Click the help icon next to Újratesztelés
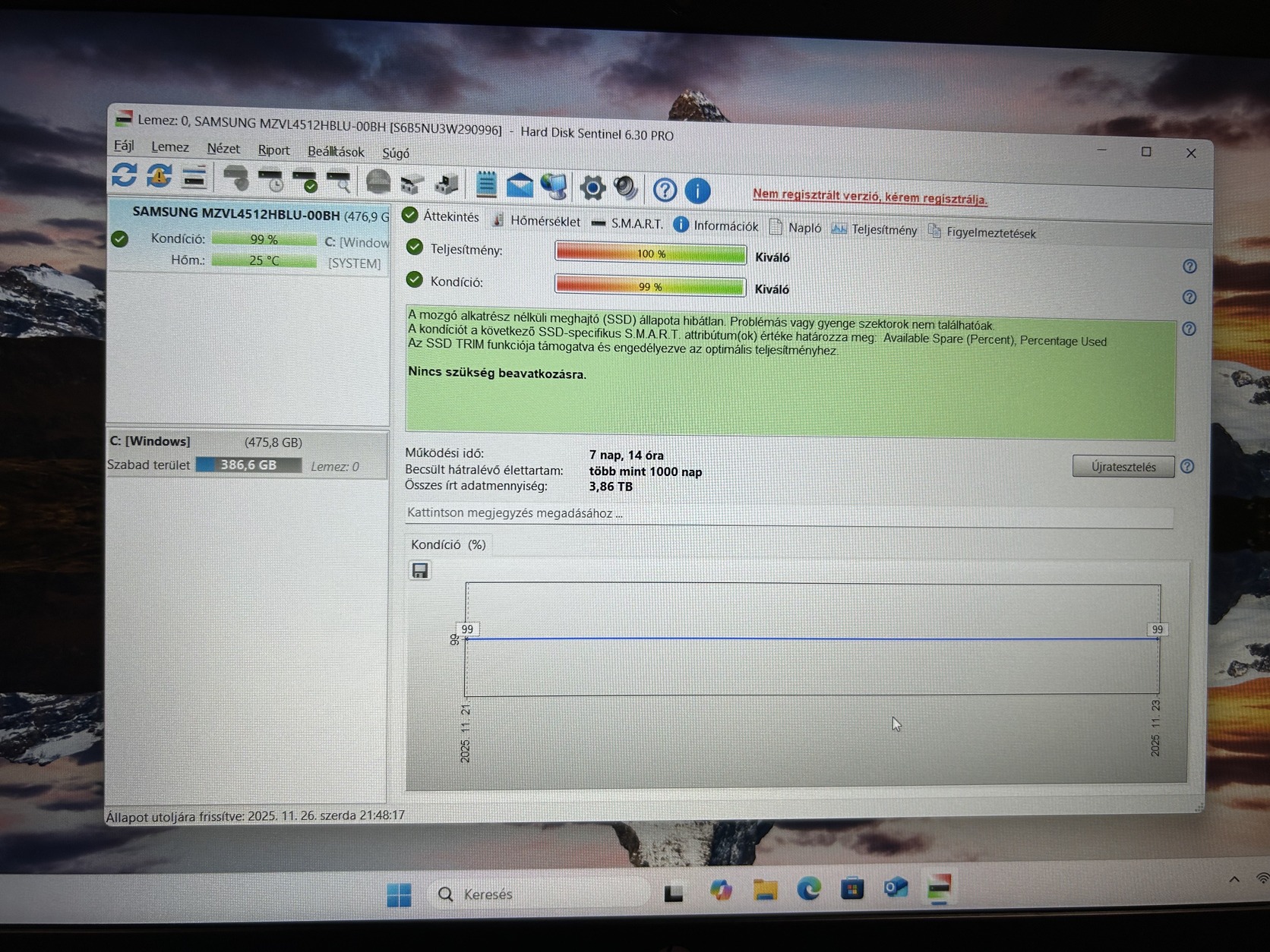The image size is (1270, 952). coord(1187,467)
